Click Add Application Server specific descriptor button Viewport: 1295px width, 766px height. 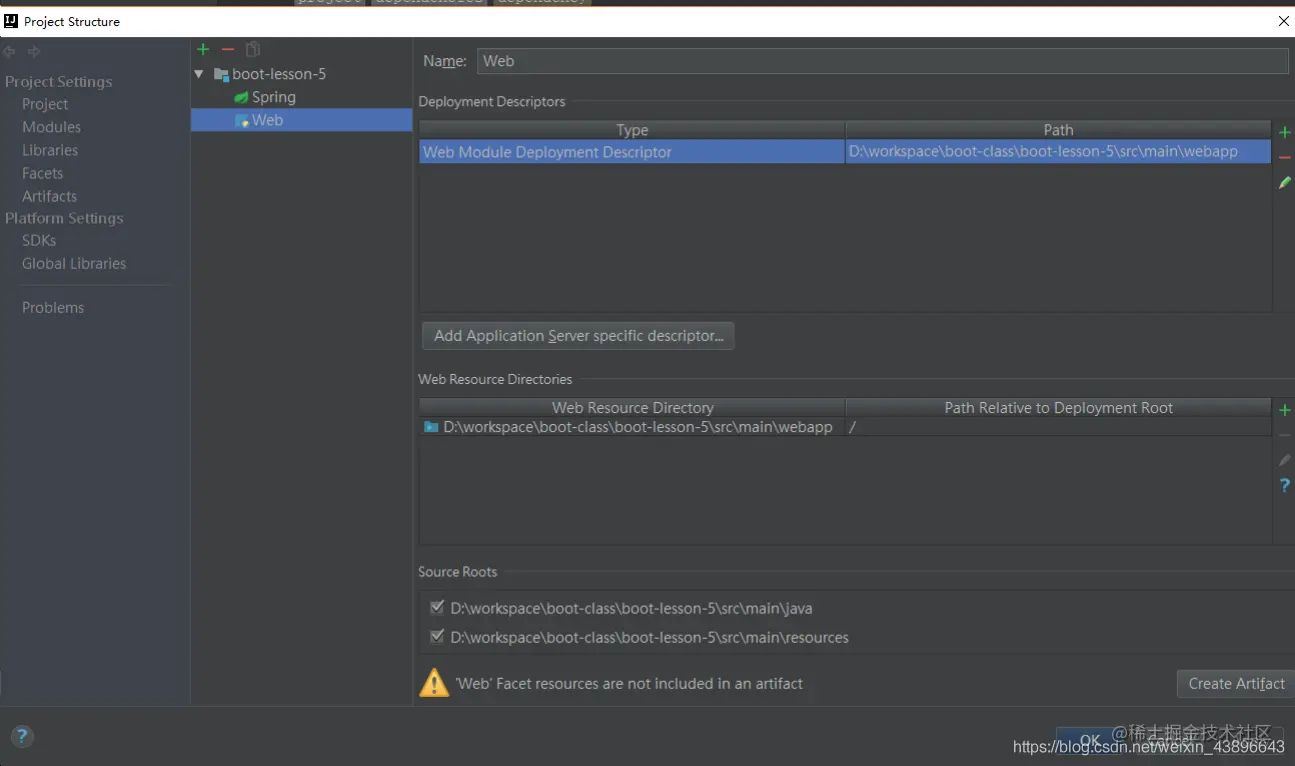578,336
